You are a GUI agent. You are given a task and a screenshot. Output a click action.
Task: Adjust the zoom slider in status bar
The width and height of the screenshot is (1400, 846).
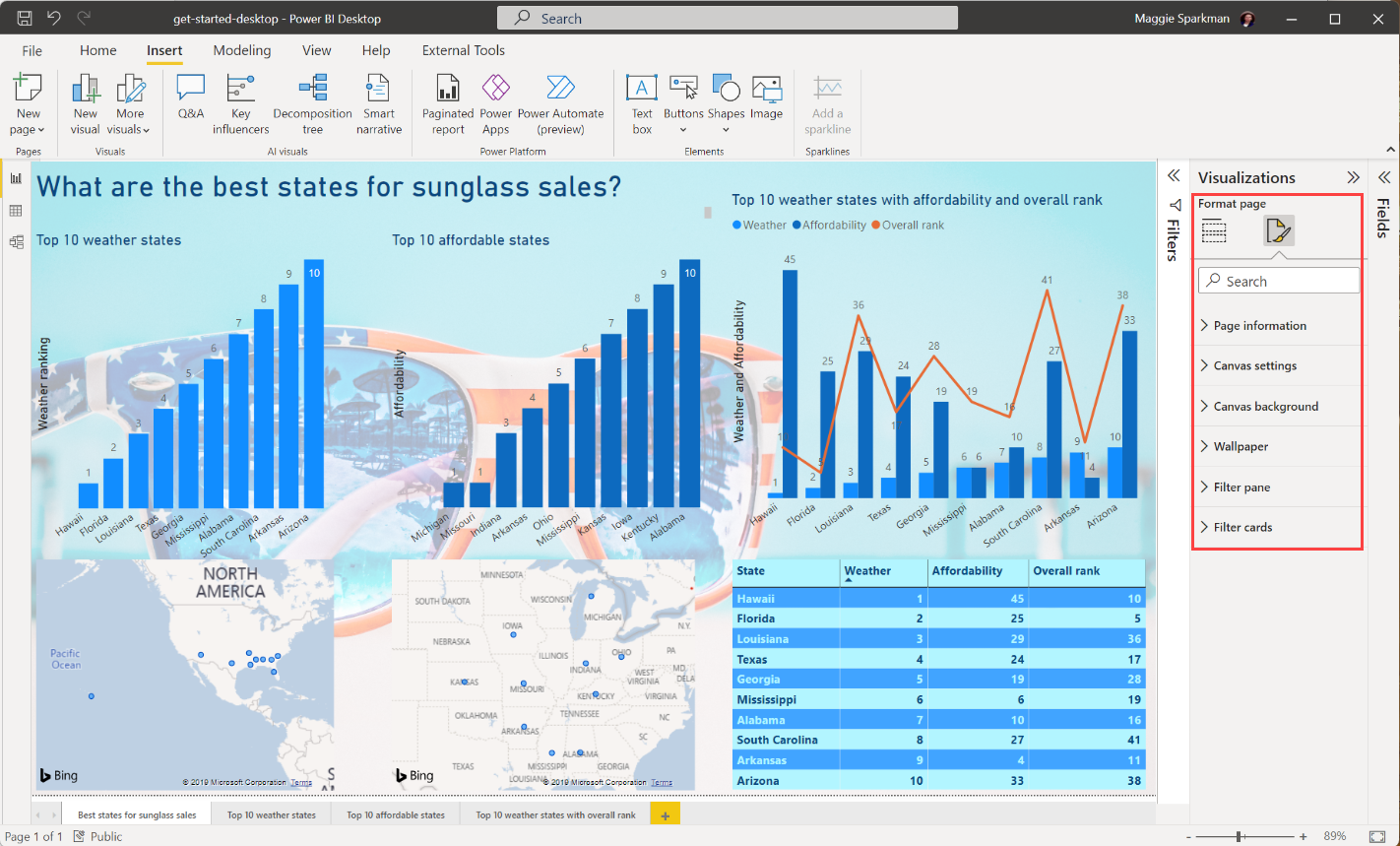1239,836
